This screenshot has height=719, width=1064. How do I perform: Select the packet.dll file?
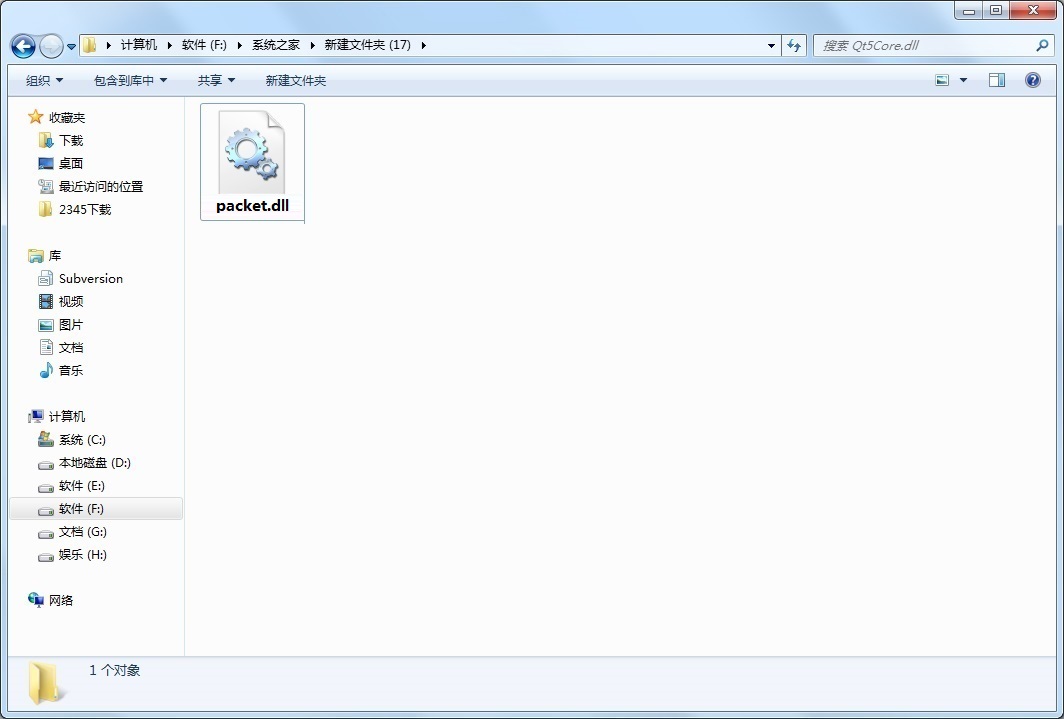[252, 162]
